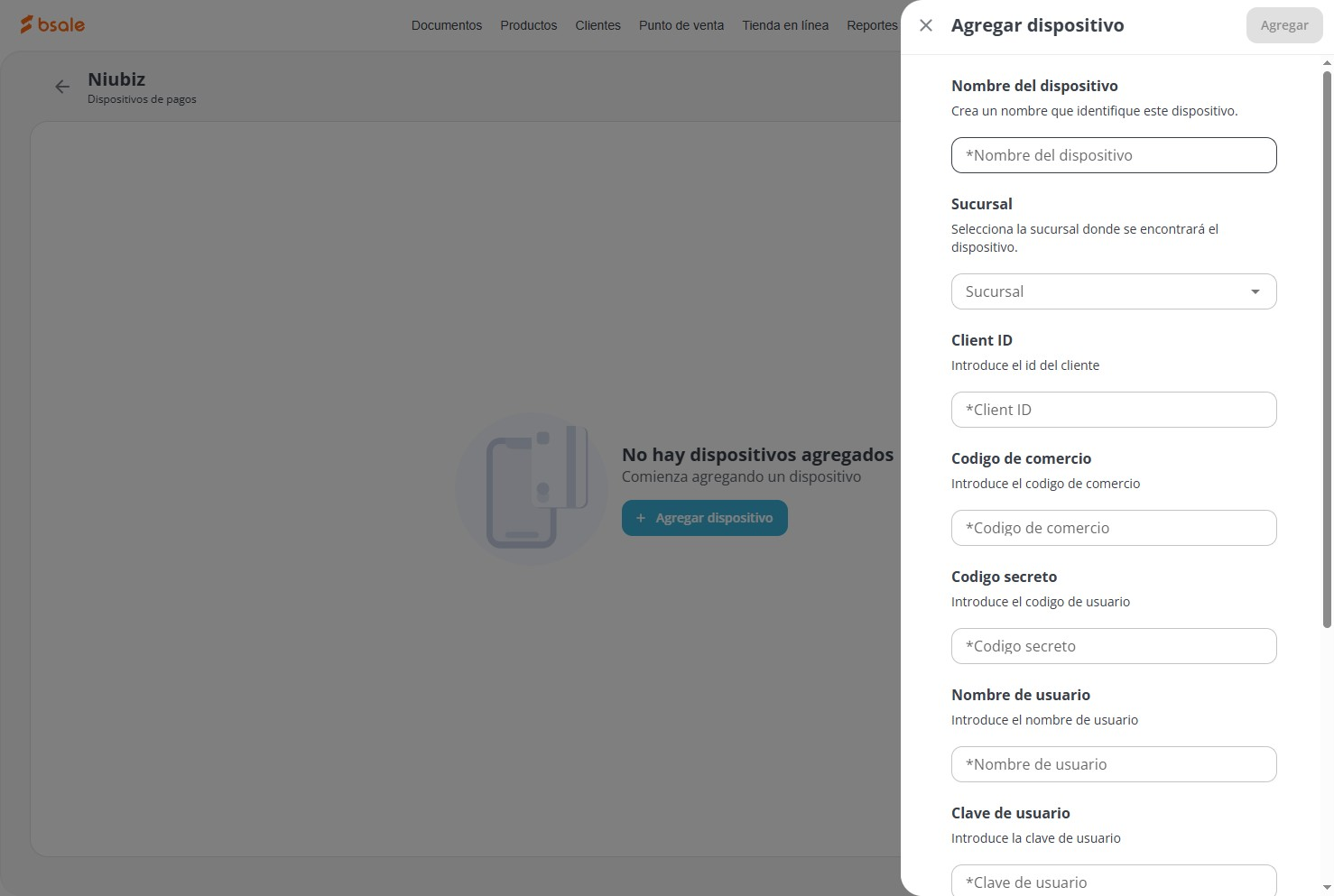
Task: Click the bold 'Client ID' section heading
Action: 982,340
